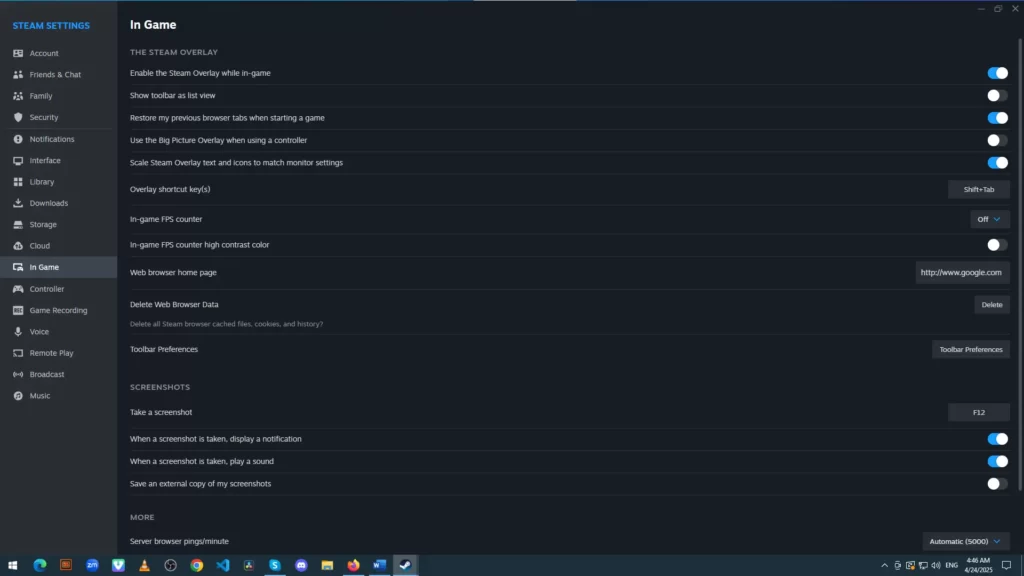The image size is (1024, 576).
Task: Select Remote Play in the sidebar
Action: (x=51, y=353)
